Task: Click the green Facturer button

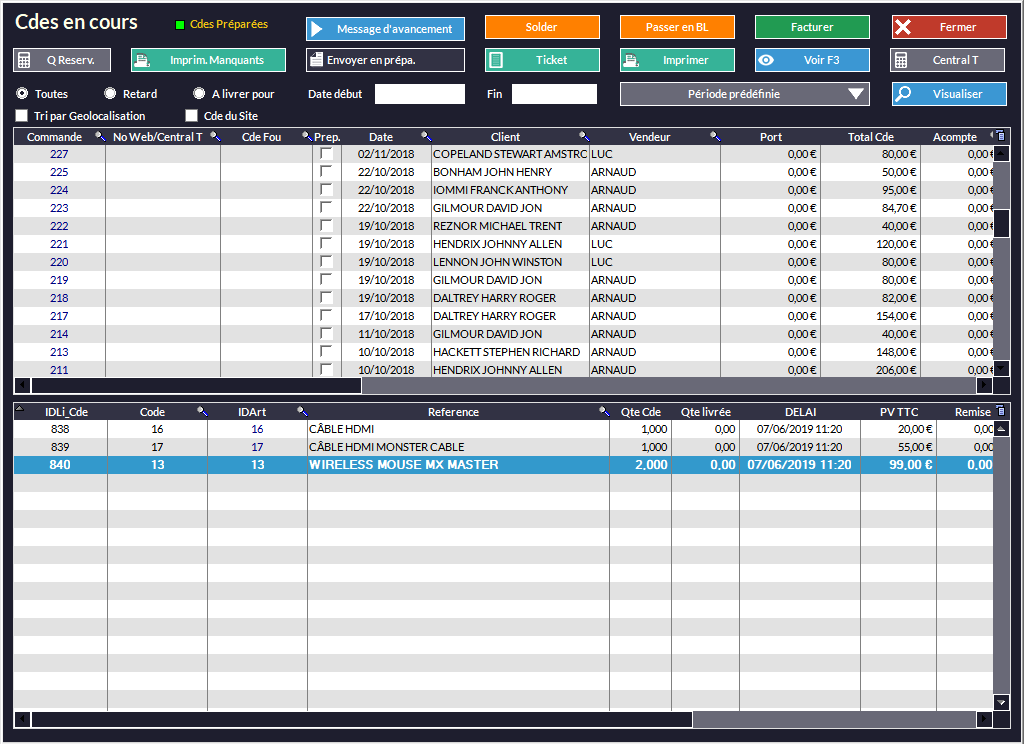Action: click(x=811, y=27)
